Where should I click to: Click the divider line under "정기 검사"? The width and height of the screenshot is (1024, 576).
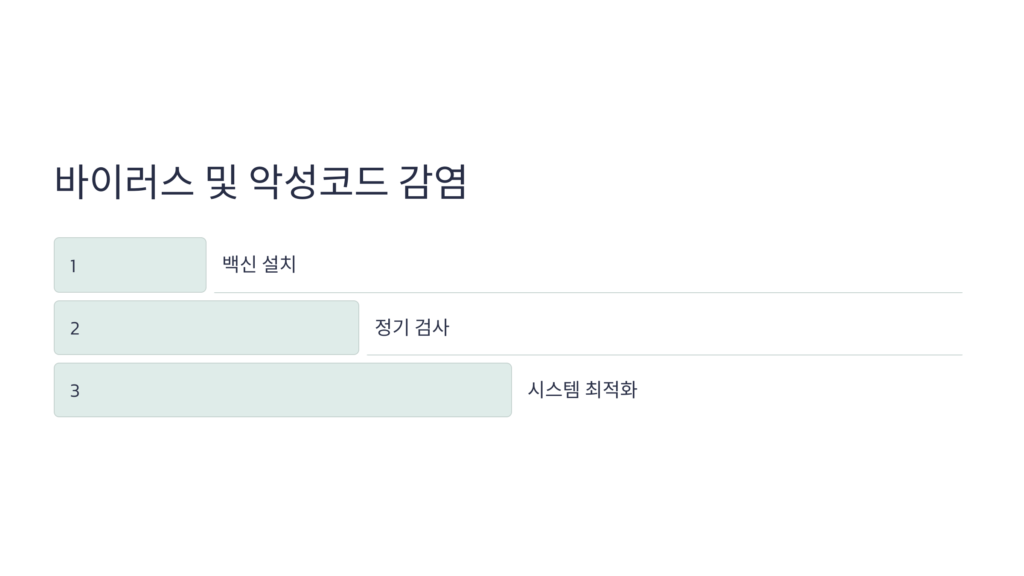tap(664, 354)
